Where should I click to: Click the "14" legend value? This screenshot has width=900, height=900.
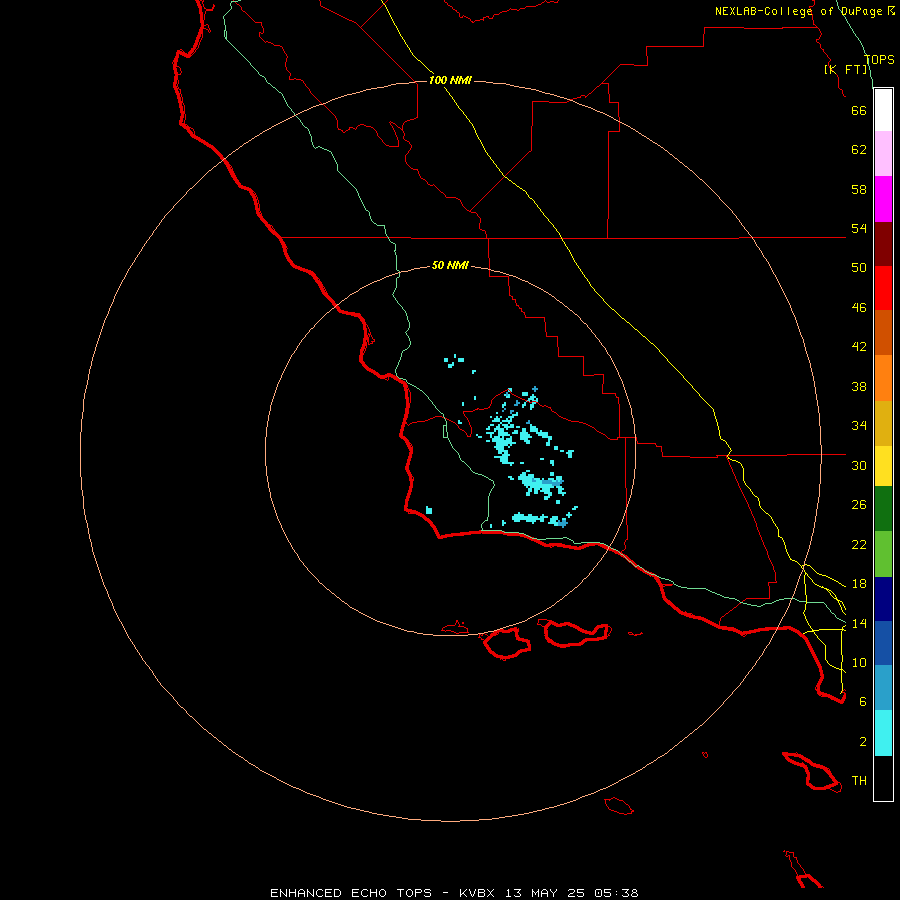coord(859,623)
